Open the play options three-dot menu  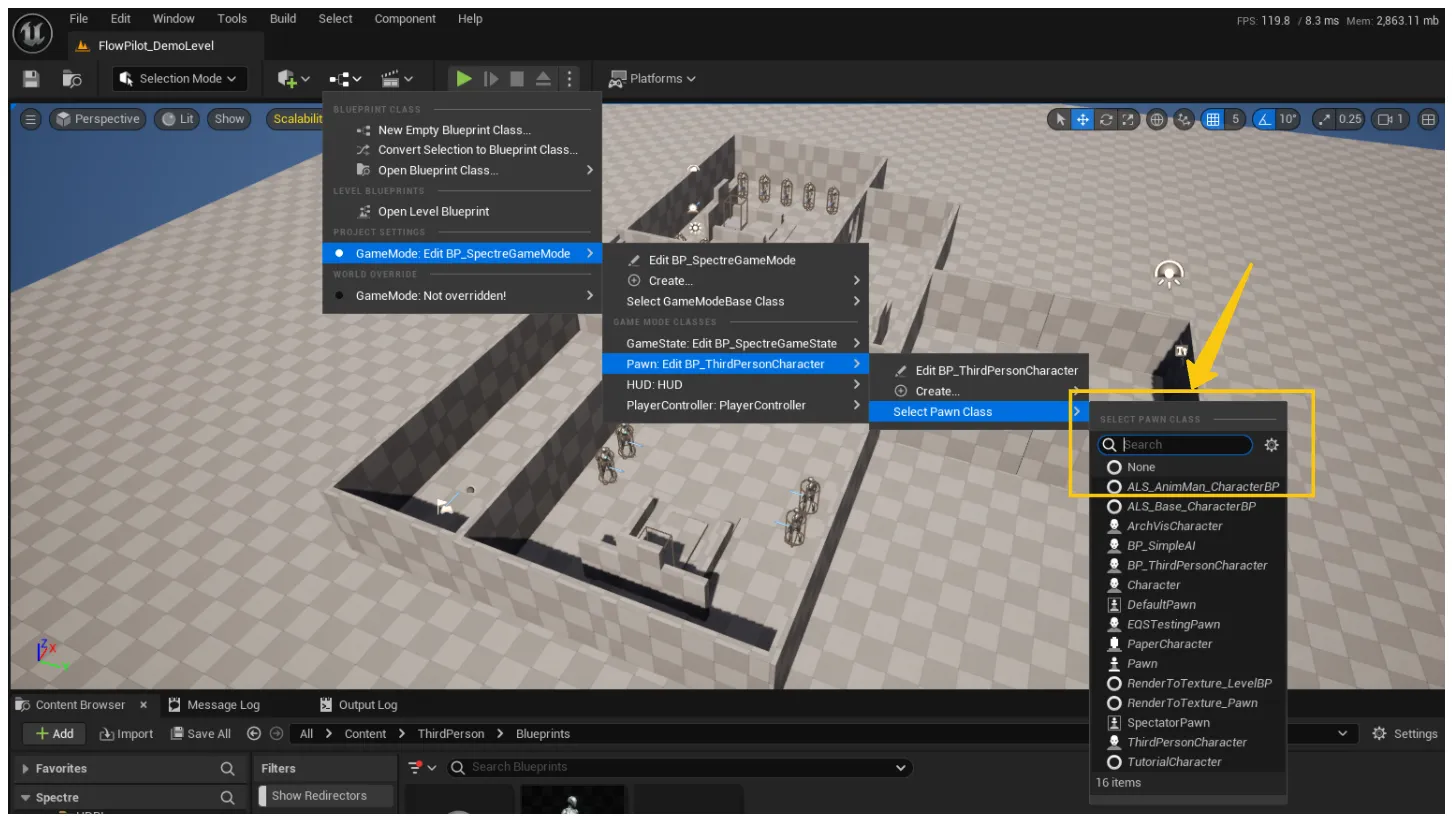569,79
